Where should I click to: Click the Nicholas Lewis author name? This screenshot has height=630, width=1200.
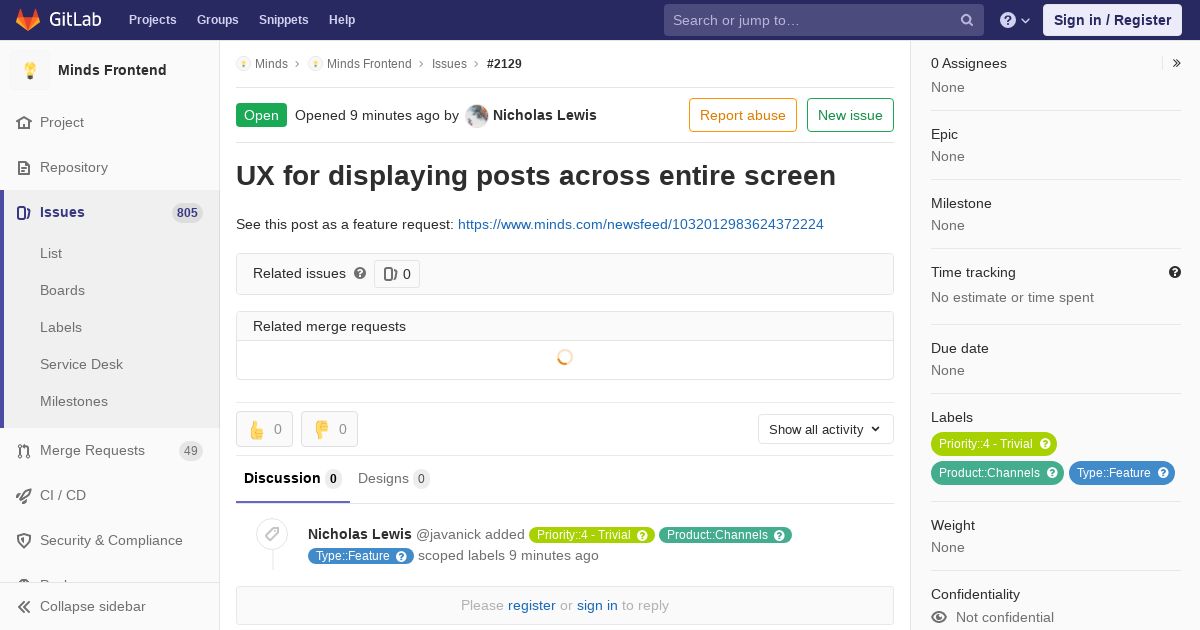tap(545, 115)
